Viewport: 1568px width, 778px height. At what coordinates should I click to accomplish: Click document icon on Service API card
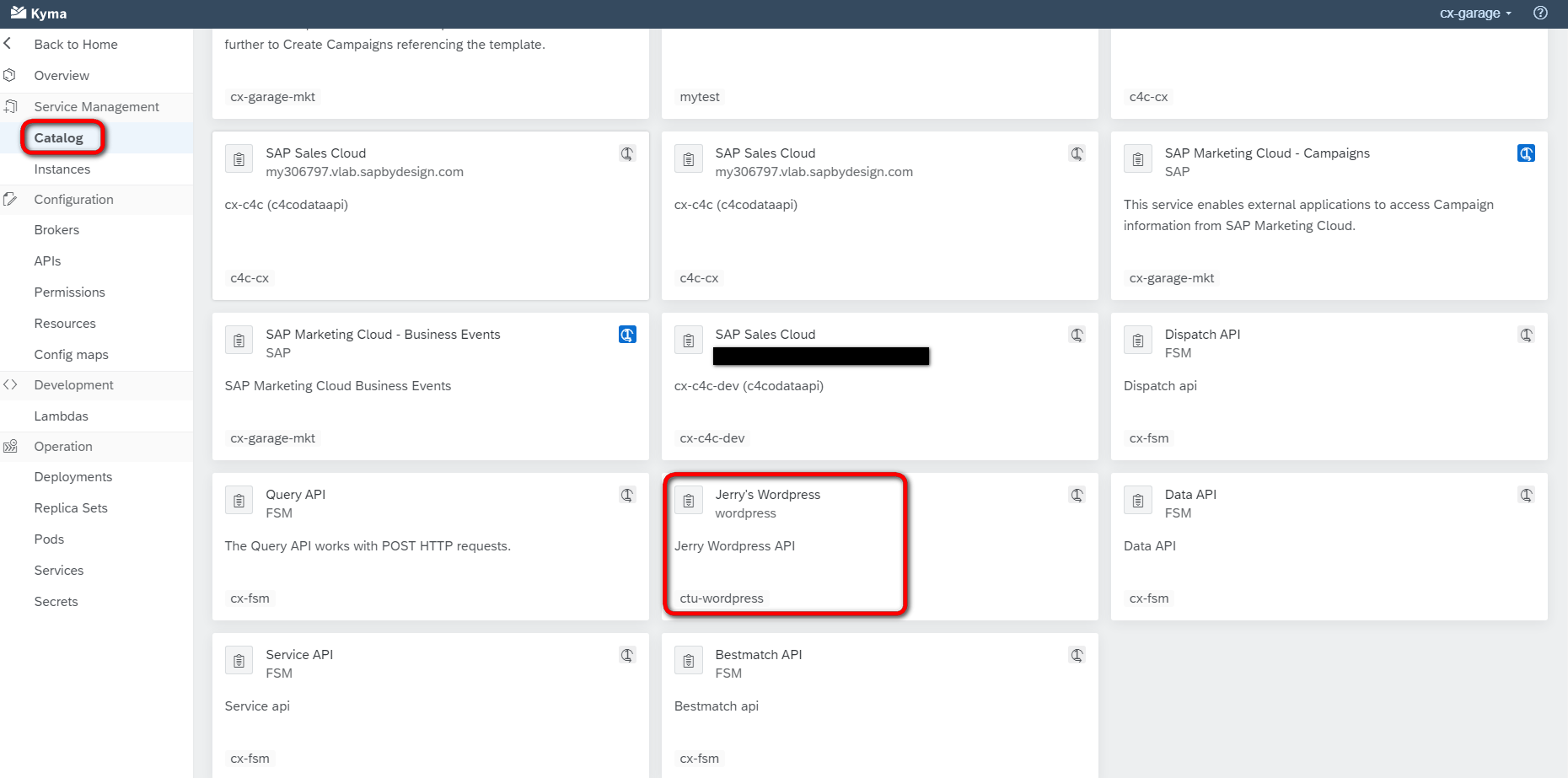tap(239, 660)
